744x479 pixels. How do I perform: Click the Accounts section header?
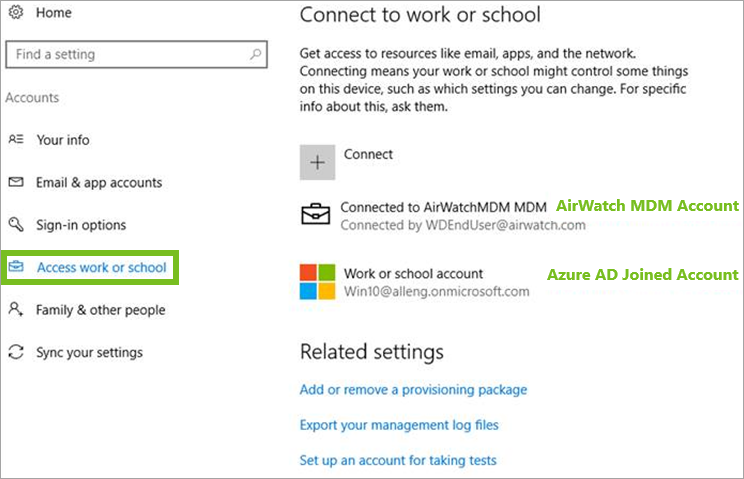click(x=32, y=98)
